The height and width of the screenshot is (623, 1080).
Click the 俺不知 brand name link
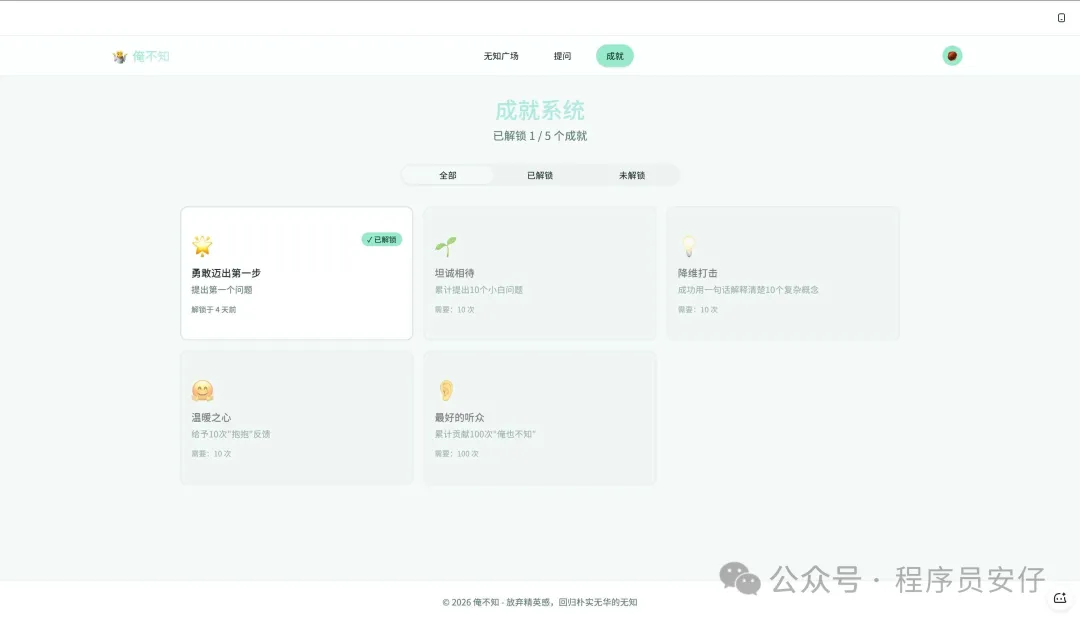pos(151,57)
